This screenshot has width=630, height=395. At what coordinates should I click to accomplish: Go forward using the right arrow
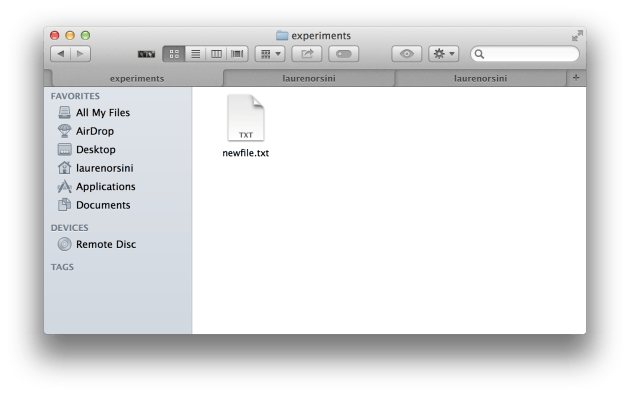coord(80,54)
